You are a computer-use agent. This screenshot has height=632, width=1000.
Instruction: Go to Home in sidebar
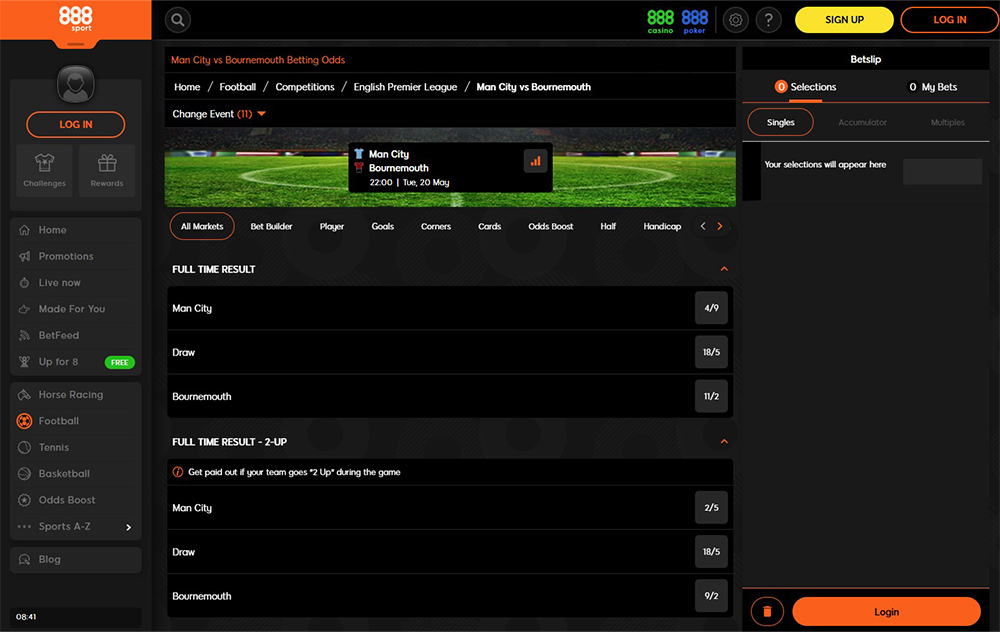76,230
